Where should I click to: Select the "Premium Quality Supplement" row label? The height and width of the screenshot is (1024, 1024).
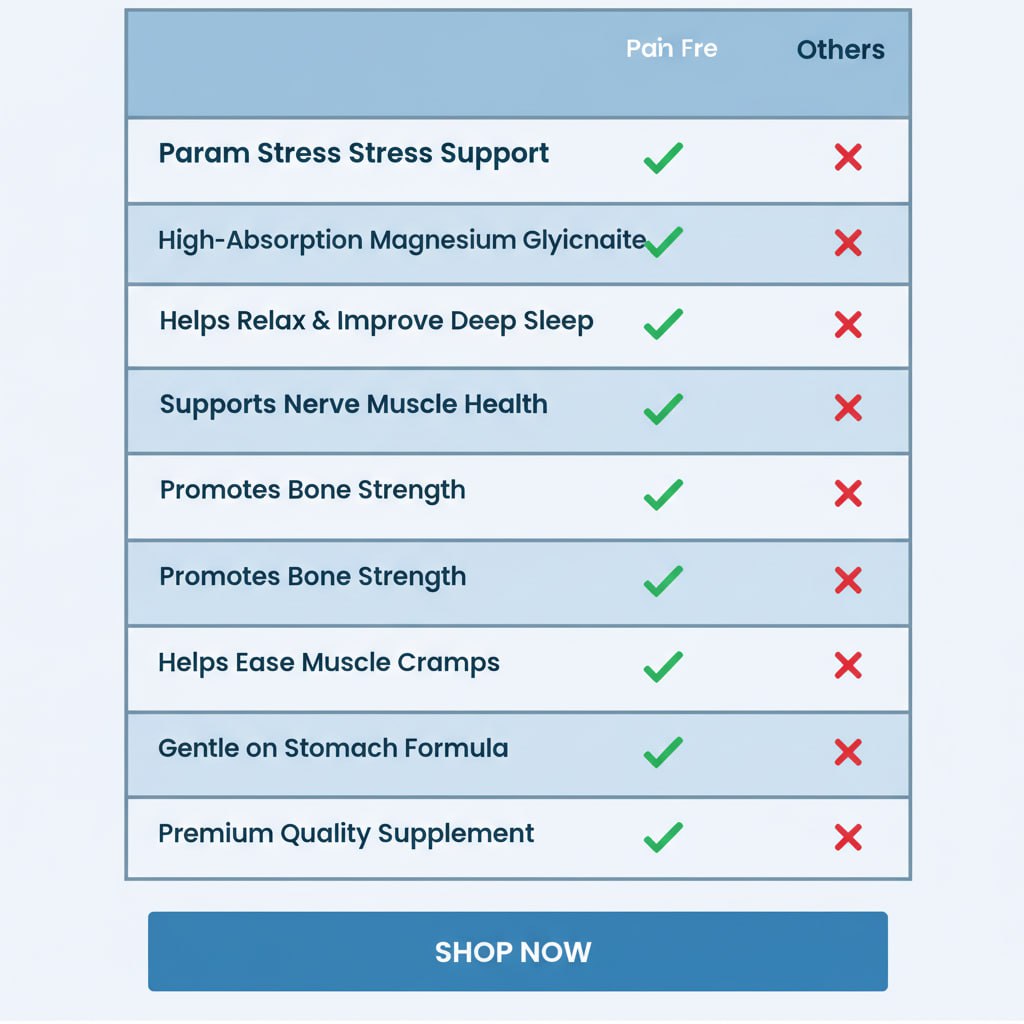pyautogui.click(x=346, y=834)
